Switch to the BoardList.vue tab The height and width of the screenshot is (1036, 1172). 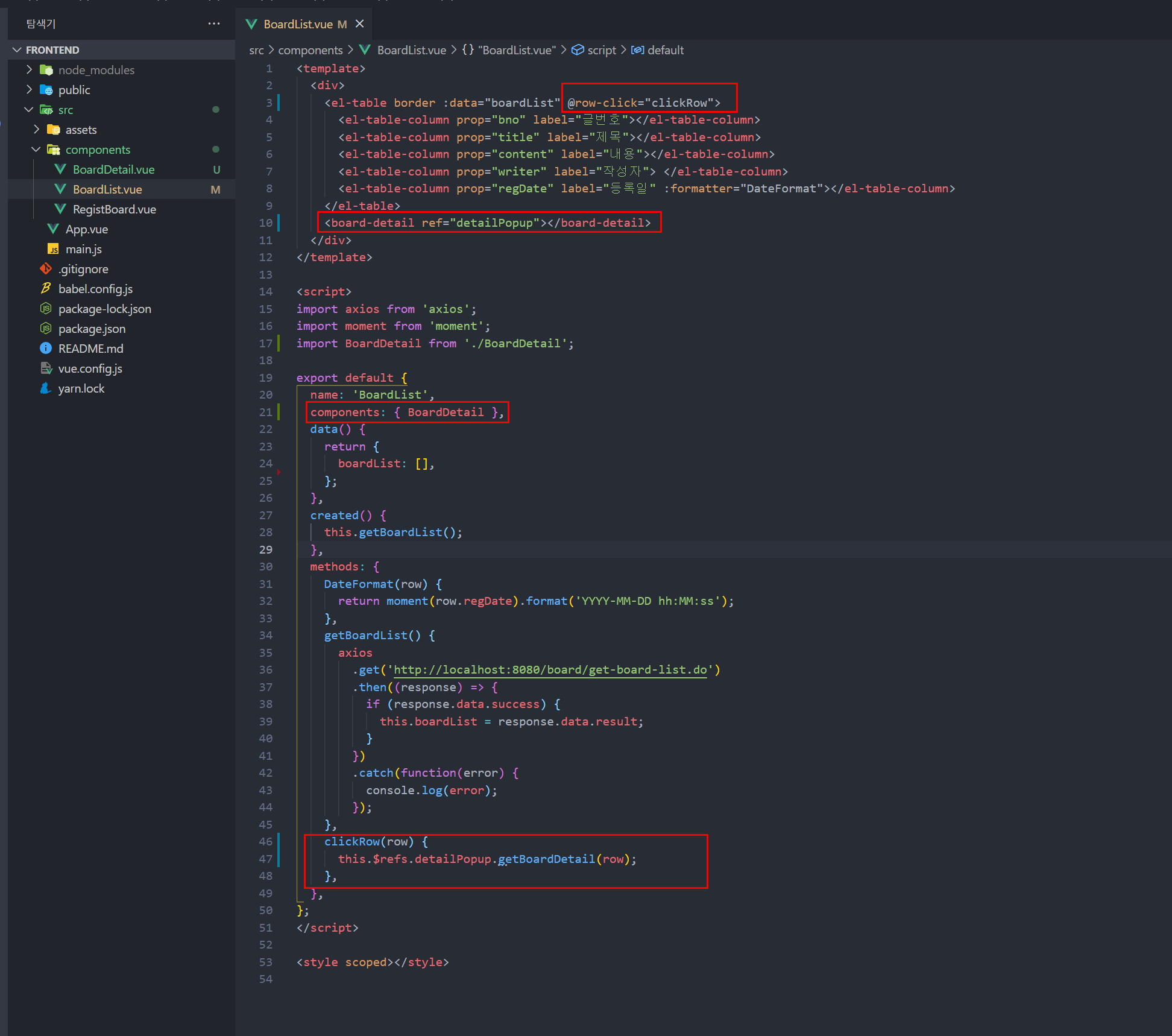(x=298, y=24)
